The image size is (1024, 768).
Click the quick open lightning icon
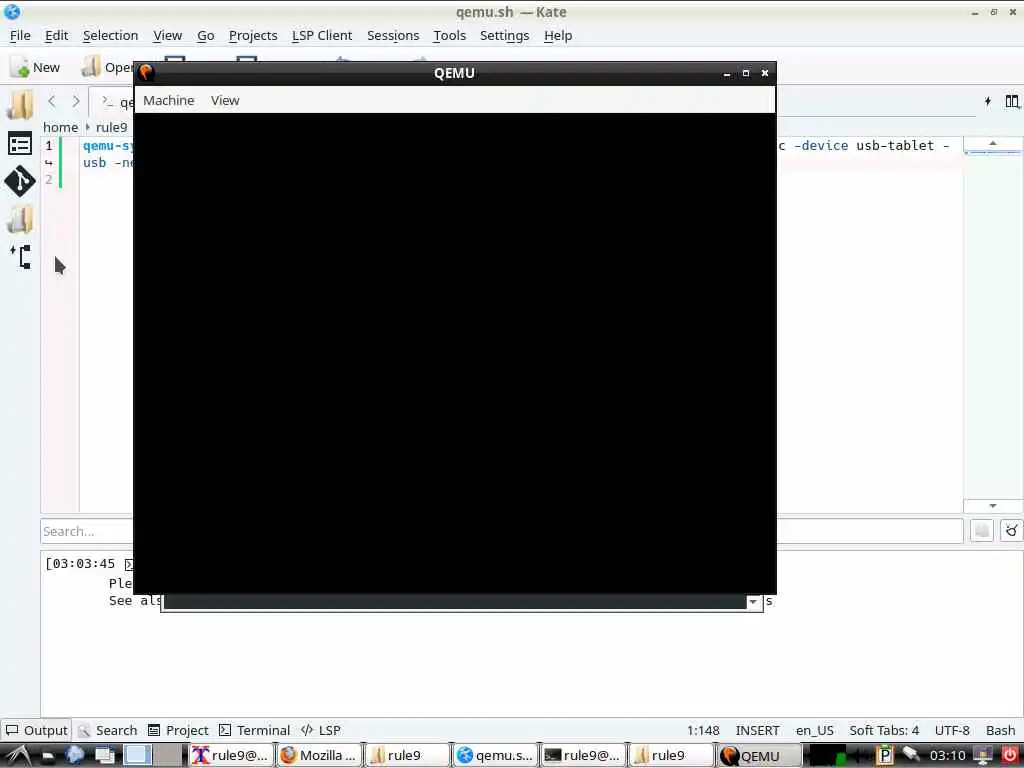click(x=987, y=101)
